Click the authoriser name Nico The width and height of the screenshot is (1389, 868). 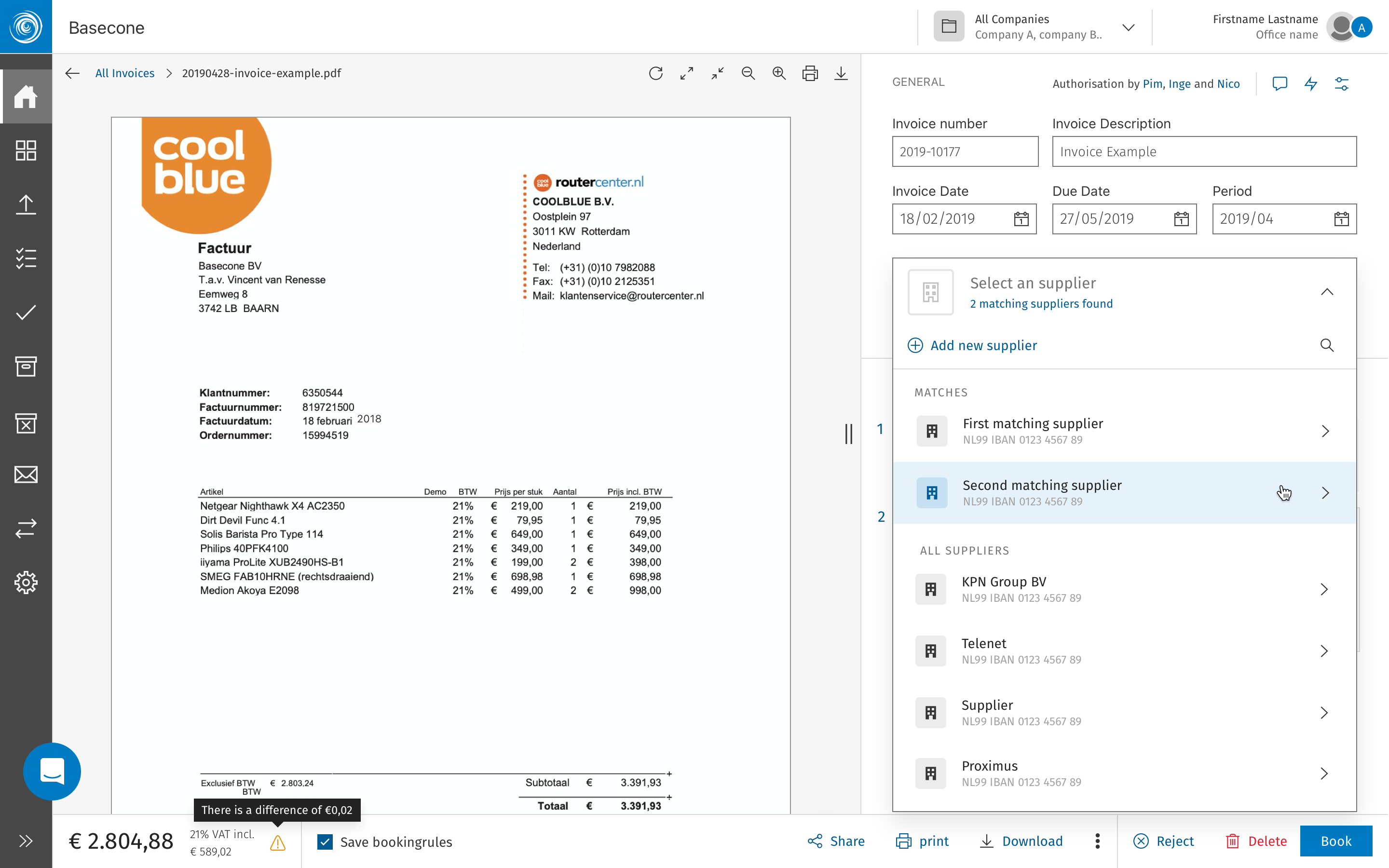click(1228, 84)
